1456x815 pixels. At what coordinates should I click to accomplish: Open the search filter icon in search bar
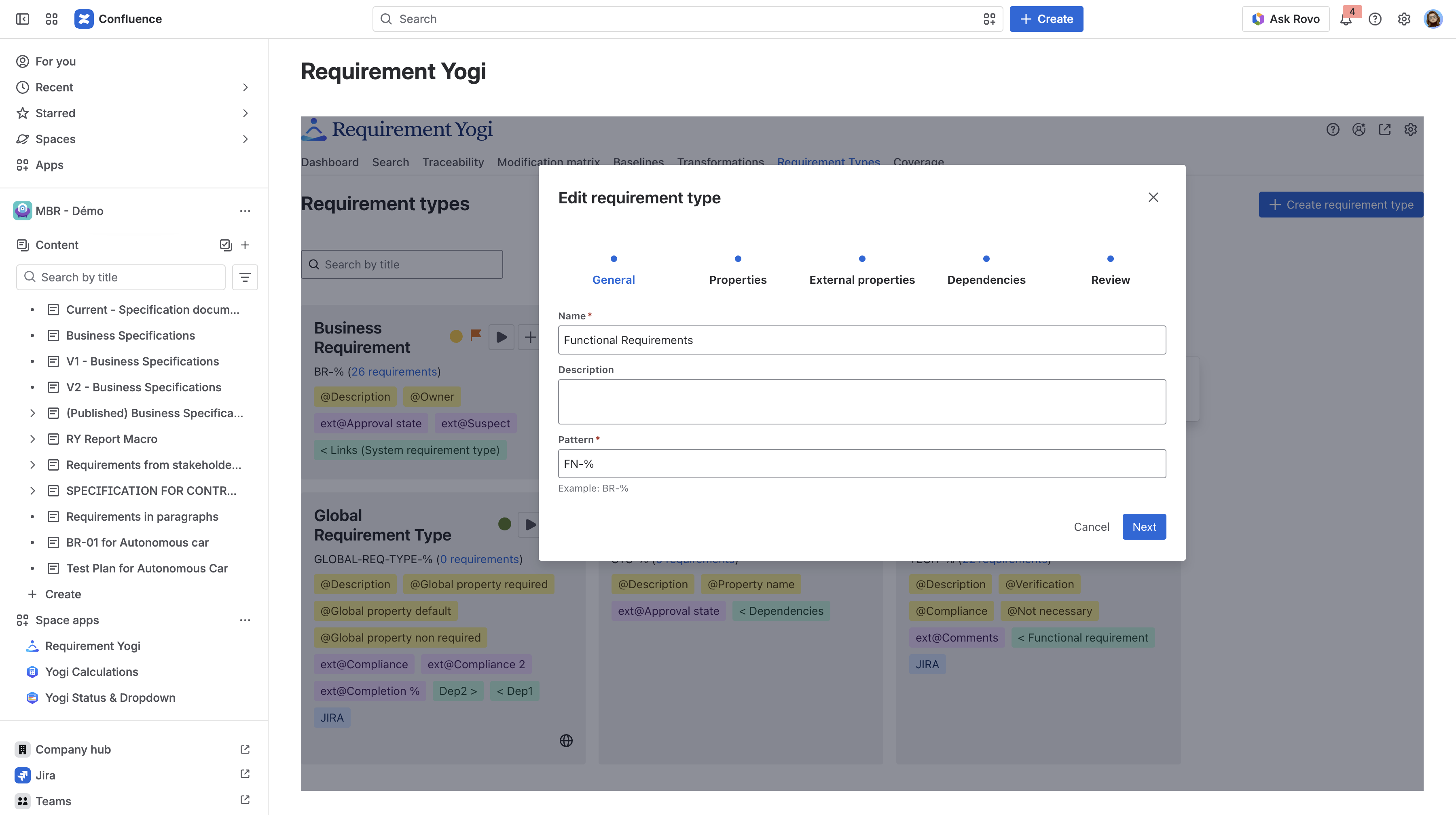(x=990, y=19)
